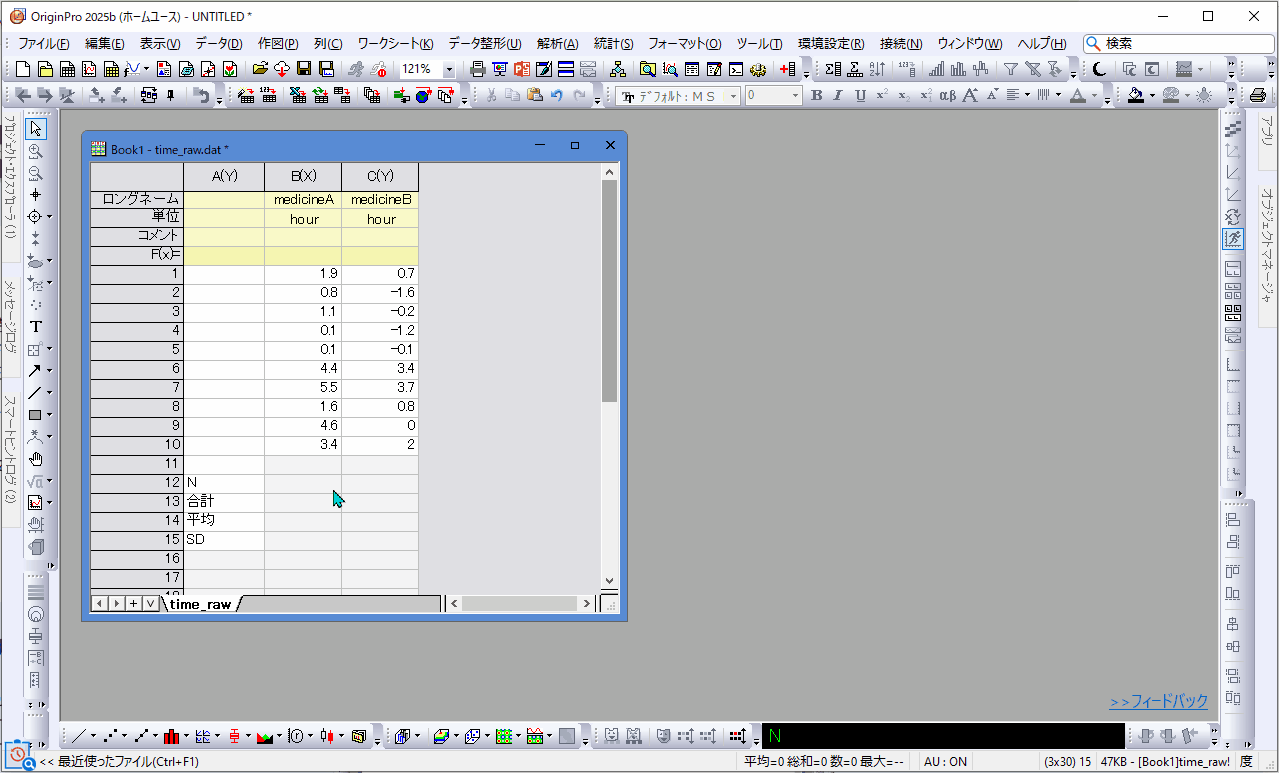The image size is (1279, 773).
Task: Open the フィードバック link
Action: point(1159,702)
